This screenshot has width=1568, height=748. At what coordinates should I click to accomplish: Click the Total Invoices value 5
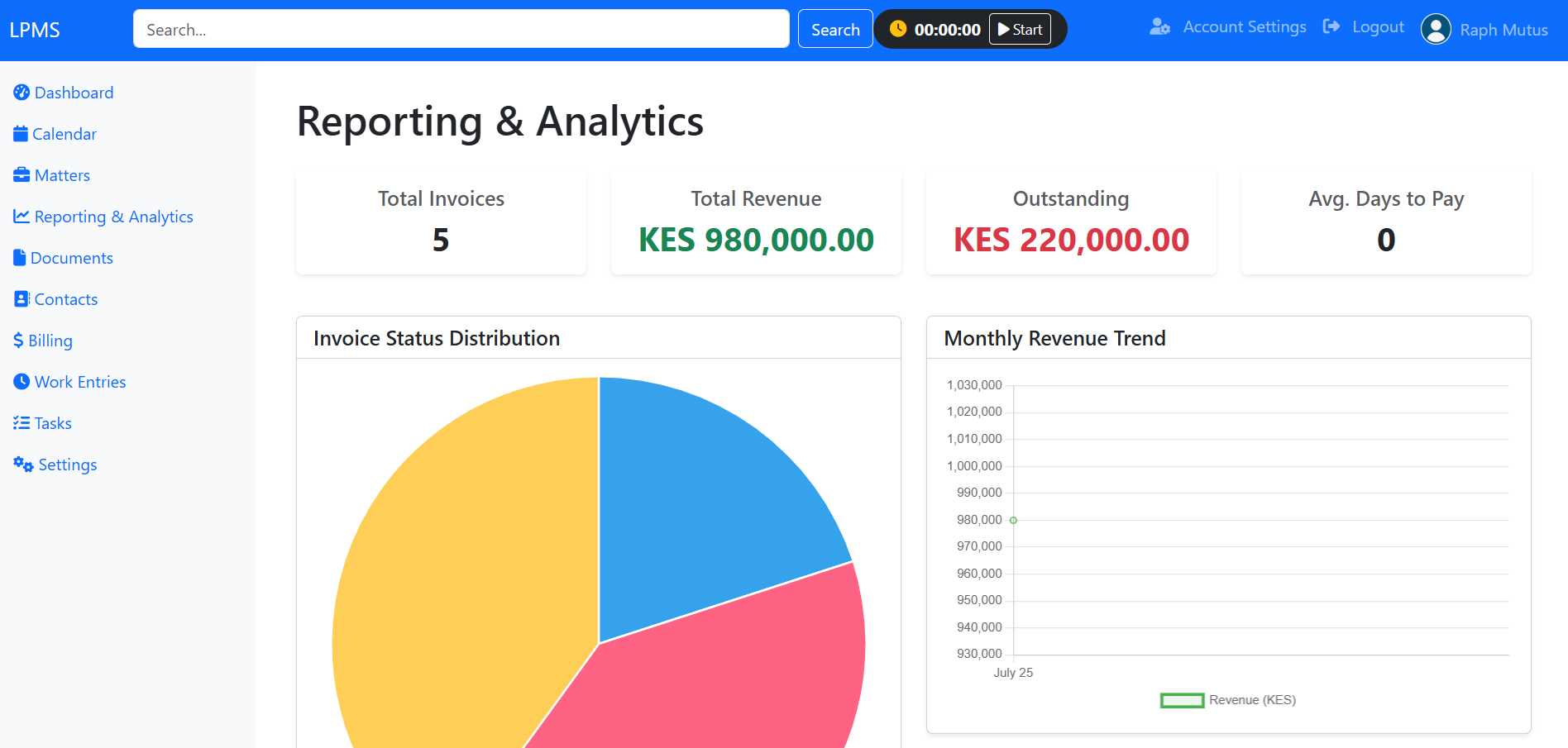tap(441, 240)
